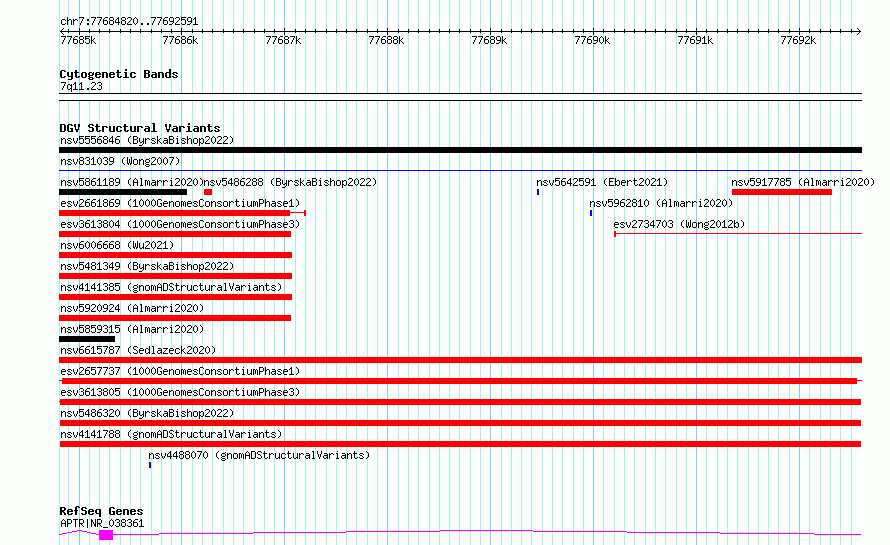Select the thin red esv2734703 variant line
Viewport: 890px width, 545px height.
tap(738, 233)
